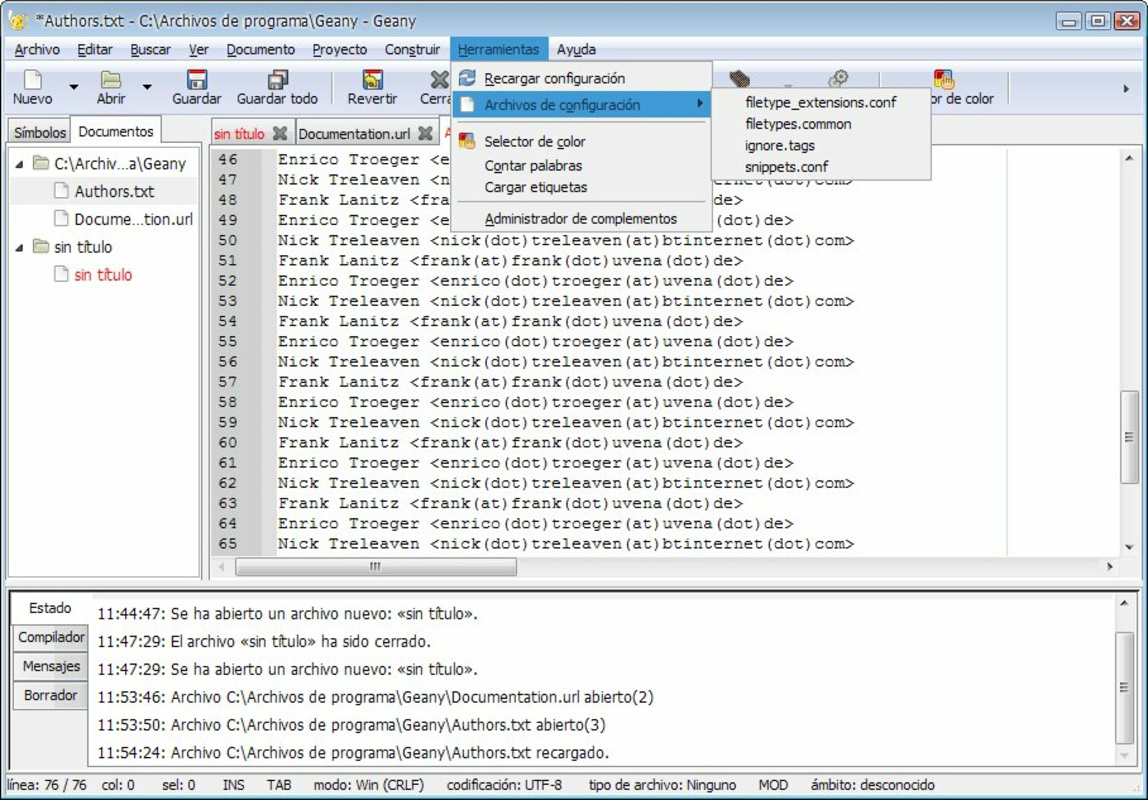Viewport: 1148px width, 800px height.
Task: Open the Símbolos sidebar tab
Action: tap(40, 132)
